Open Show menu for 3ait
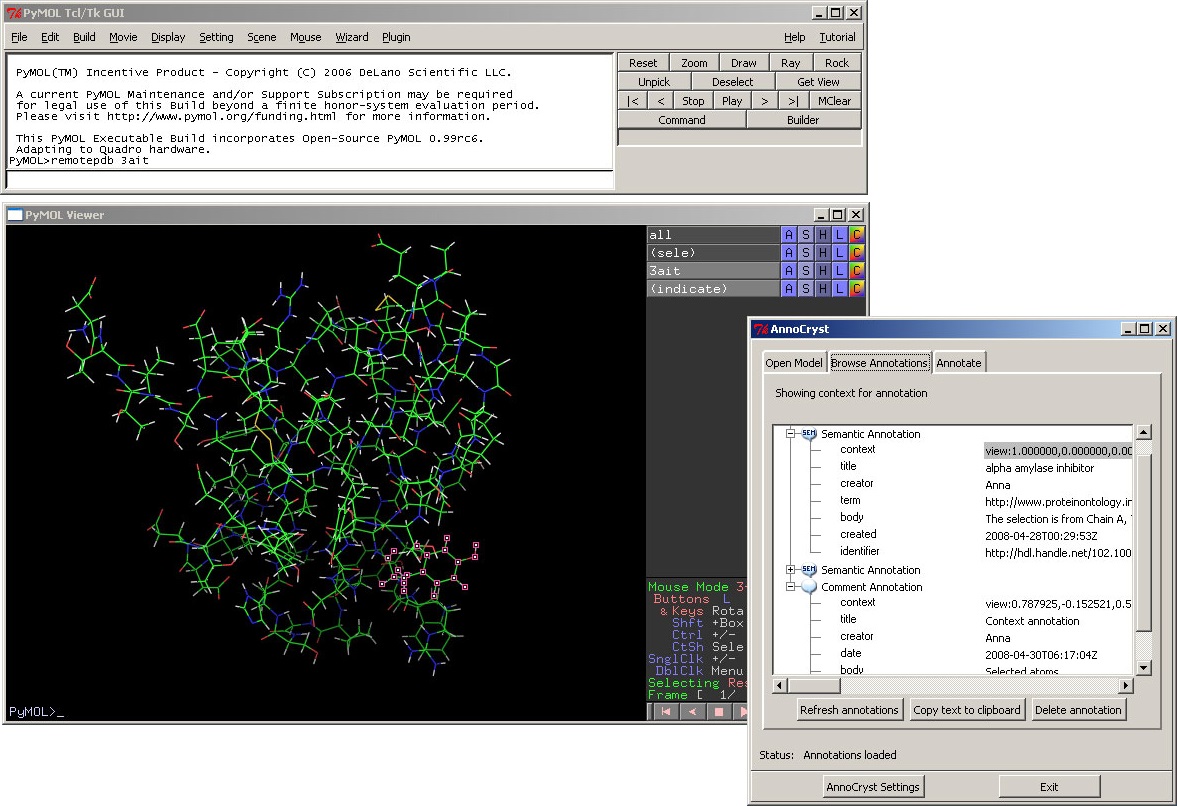Screen dimensions: 1177x806 pyautogui.click(x=805, y=271)
